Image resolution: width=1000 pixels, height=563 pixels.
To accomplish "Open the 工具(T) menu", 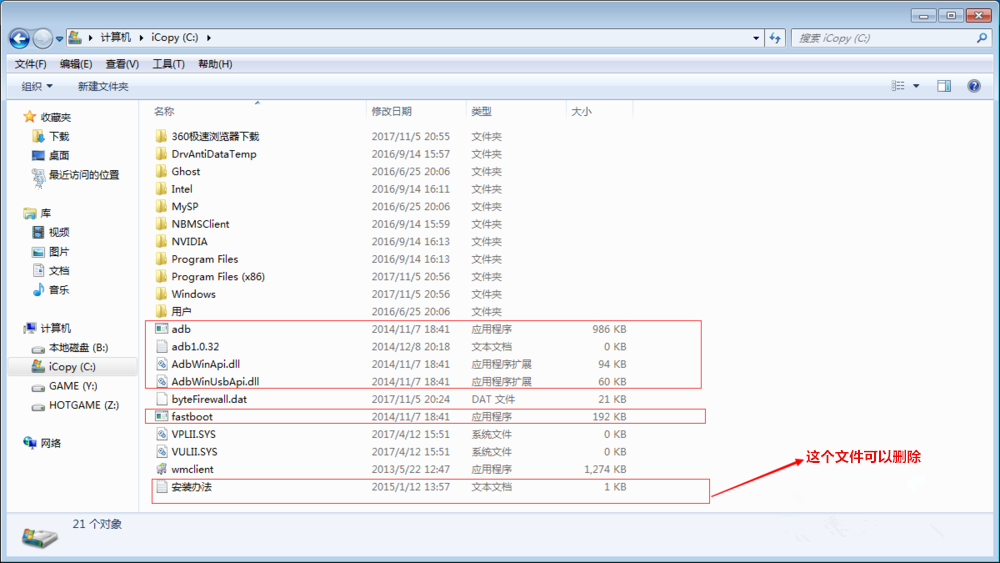I will [168, 64].
